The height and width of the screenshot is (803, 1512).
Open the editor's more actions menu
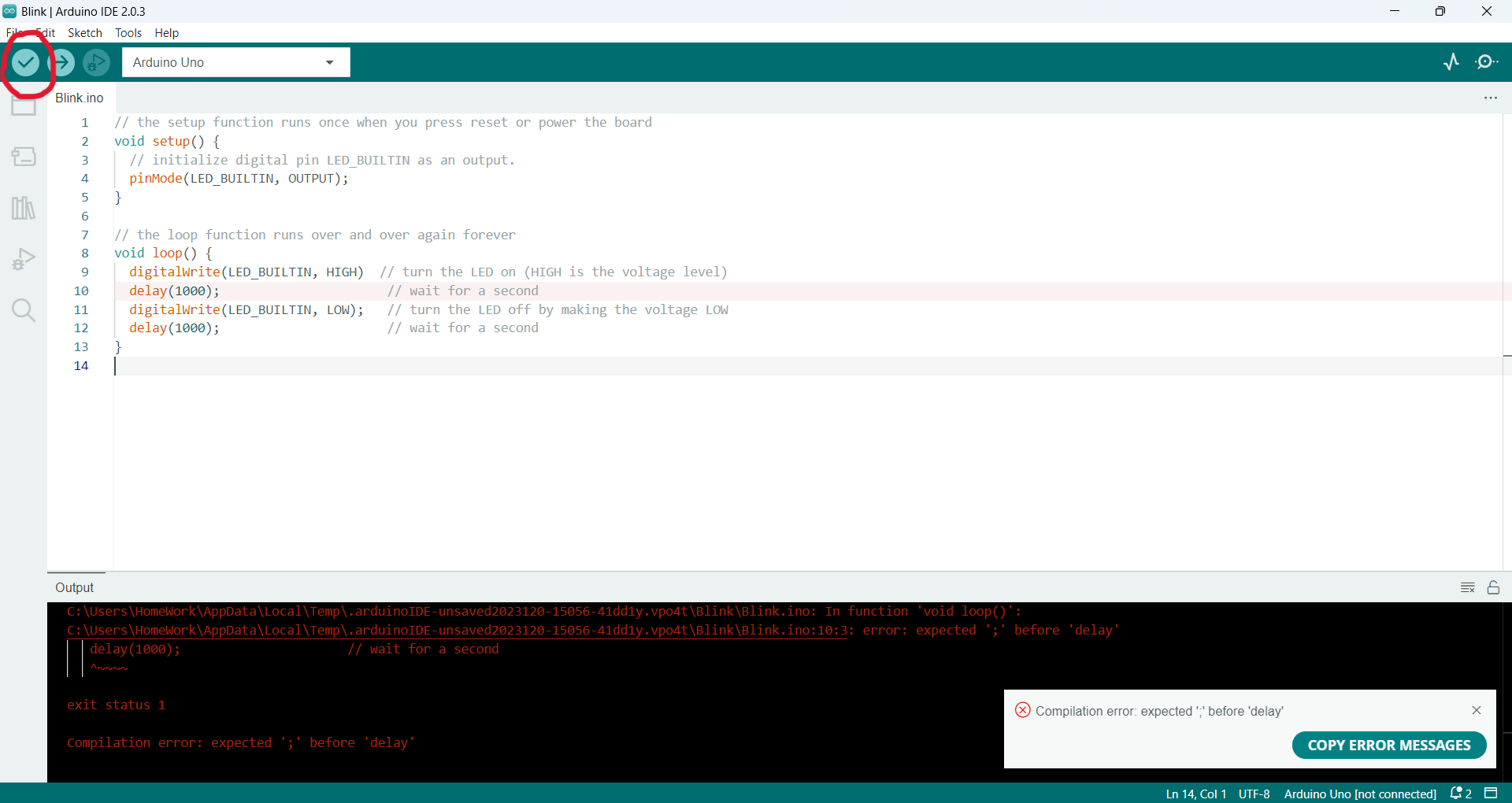pos(1491,98)
